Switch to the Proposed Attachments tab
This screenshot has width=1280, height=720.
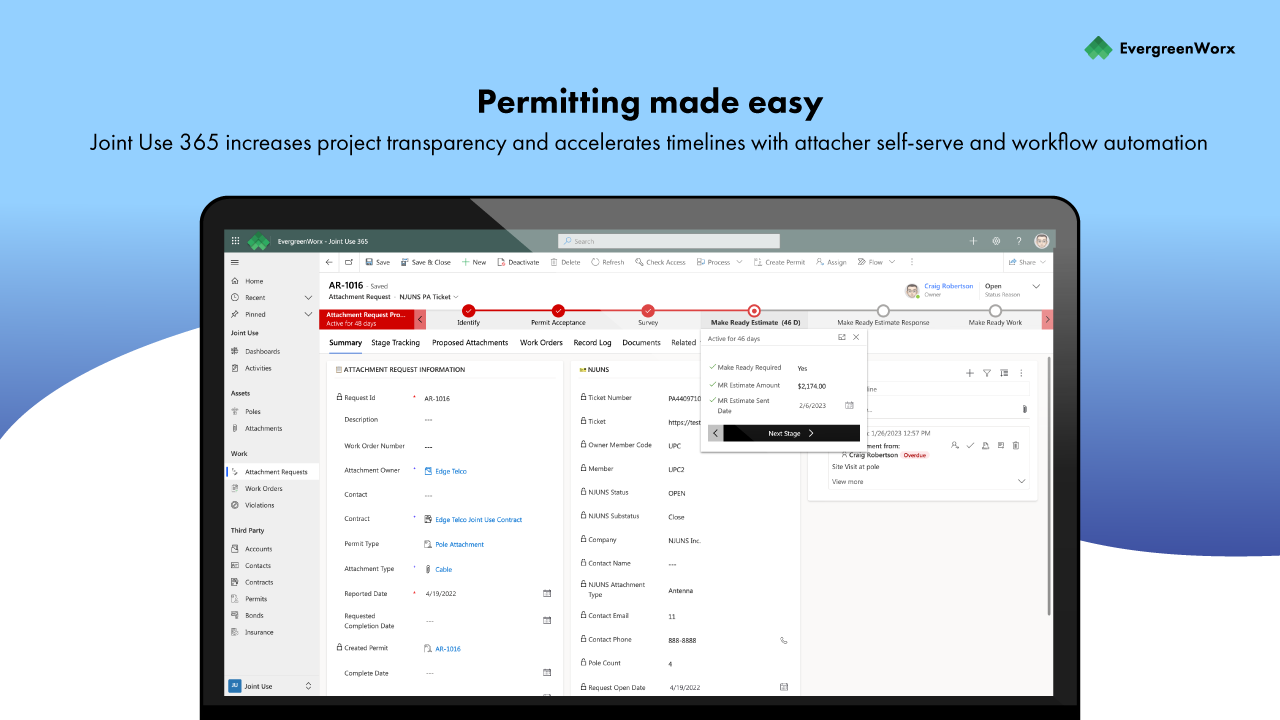(470, 343)
